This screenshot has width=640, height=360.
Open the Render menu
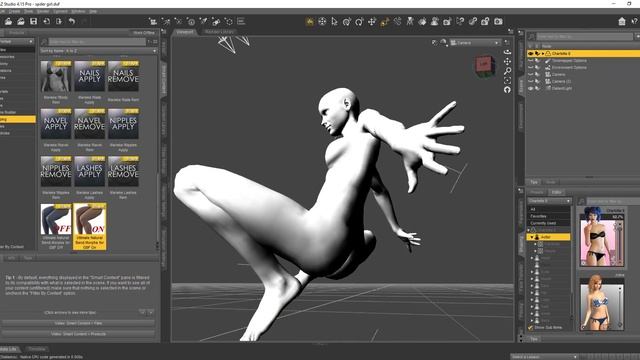[x=43, y=11]
